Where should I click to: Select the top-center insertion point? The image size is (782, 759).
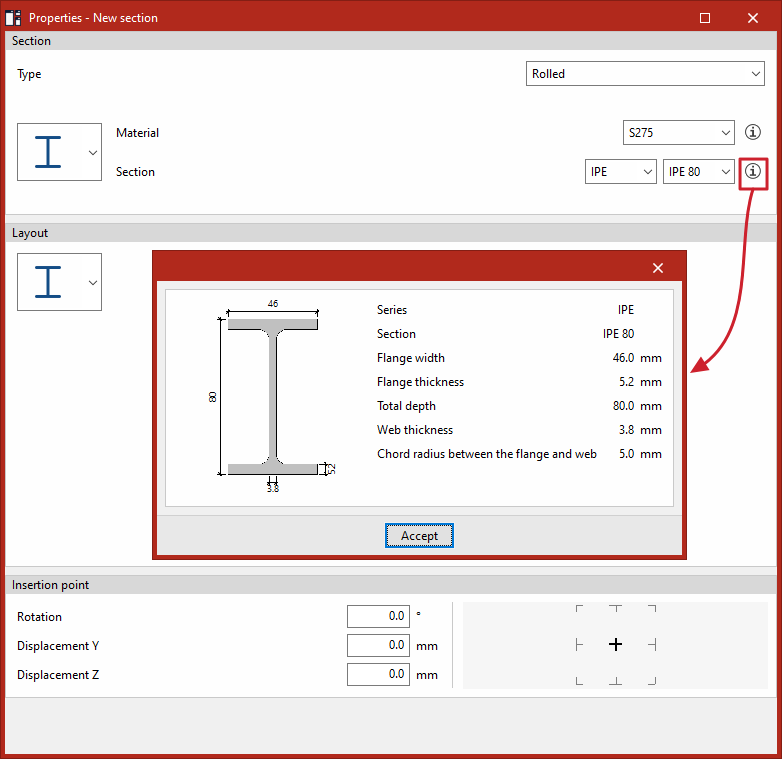pyautogui.click(x=615, y=608)
